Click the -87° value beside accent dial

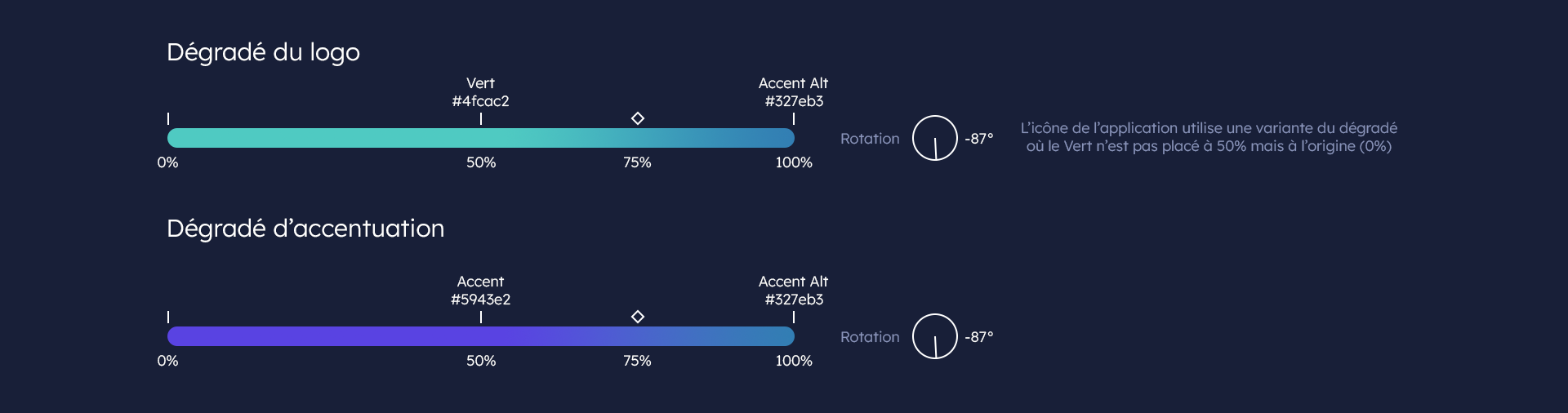click(x=979, y=337)
